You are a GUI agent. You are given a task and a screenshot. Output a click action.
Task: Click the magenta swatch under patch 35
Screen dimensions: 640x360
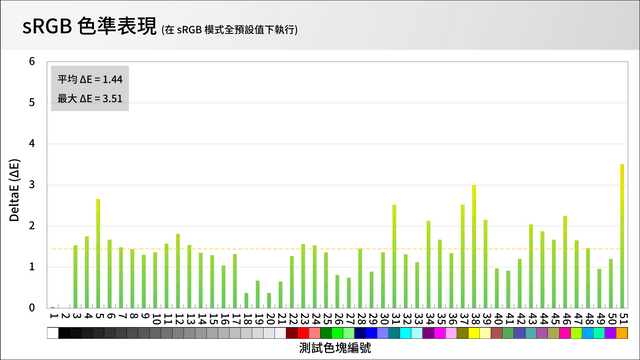[x=440, y=333]
